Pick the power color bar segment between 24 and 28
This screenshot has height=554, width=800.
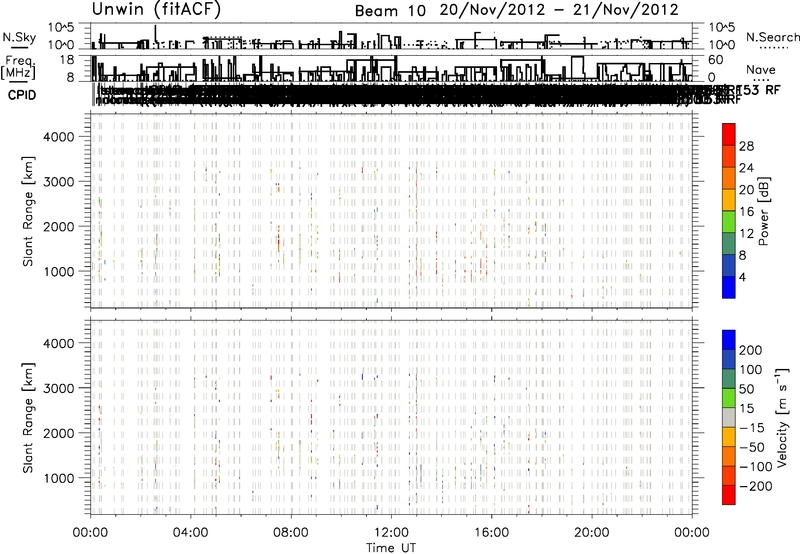click(x=729, y=156)
